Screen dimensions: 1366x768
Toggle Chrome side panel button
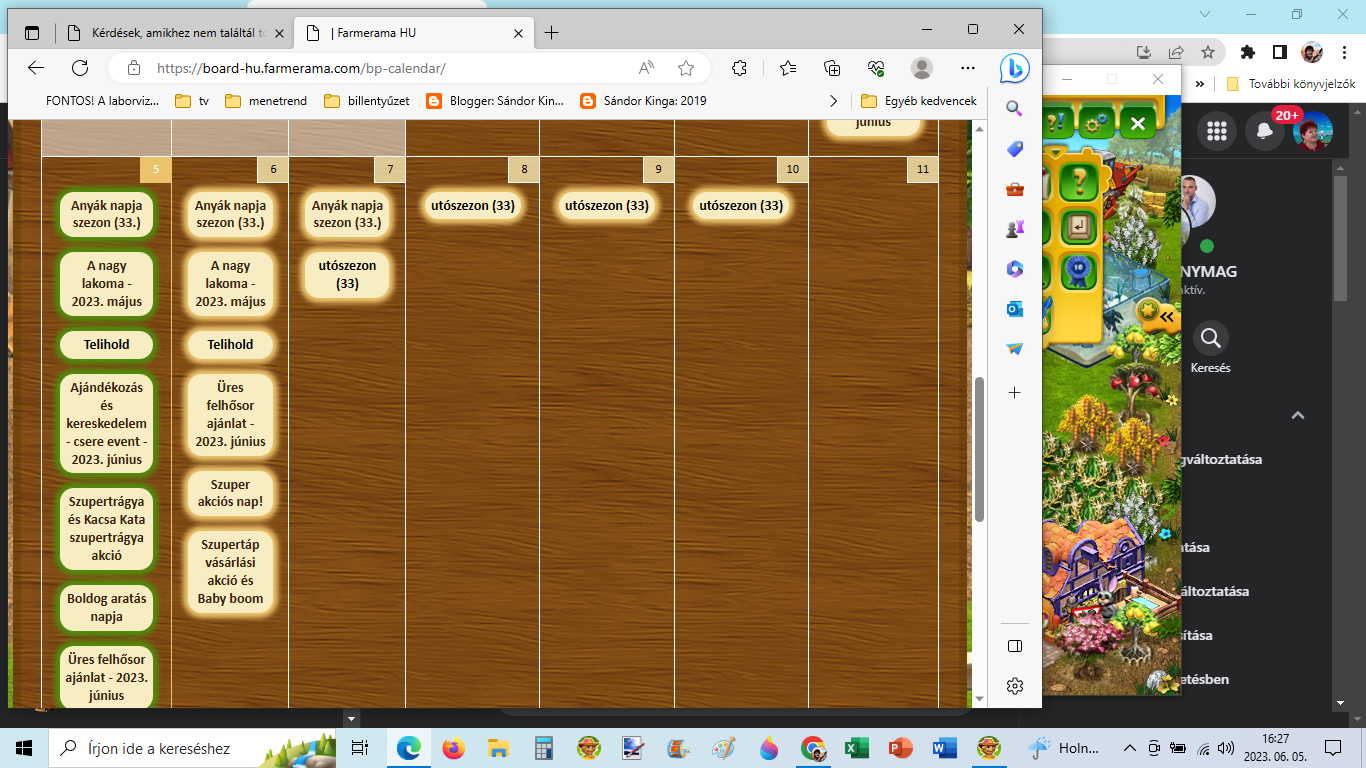[1279, 52]
